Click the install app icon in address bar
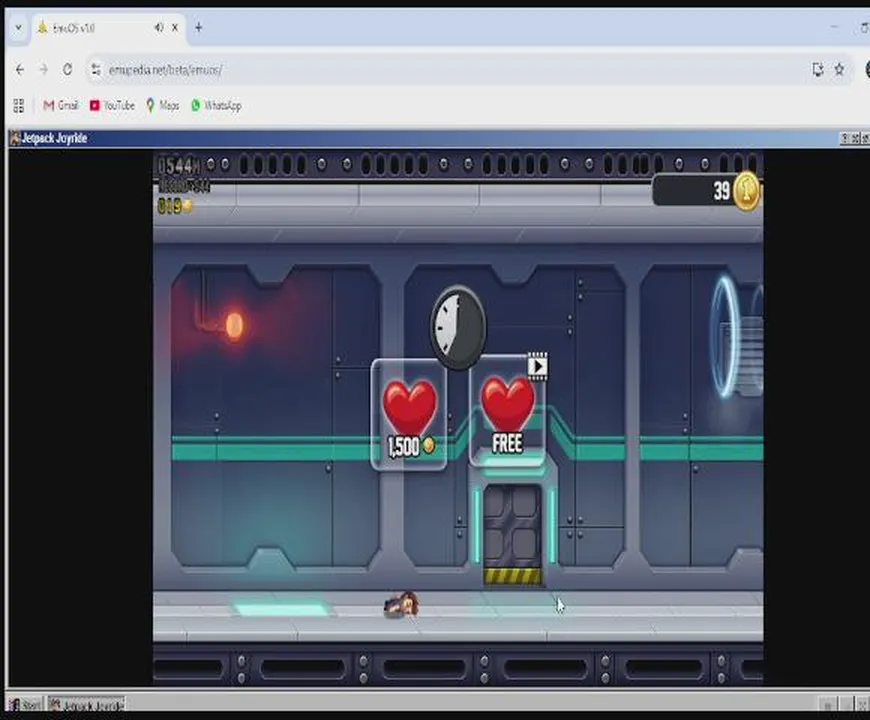Image resolution: width=870 pixels, height=720 pixels. click(817, 69)
